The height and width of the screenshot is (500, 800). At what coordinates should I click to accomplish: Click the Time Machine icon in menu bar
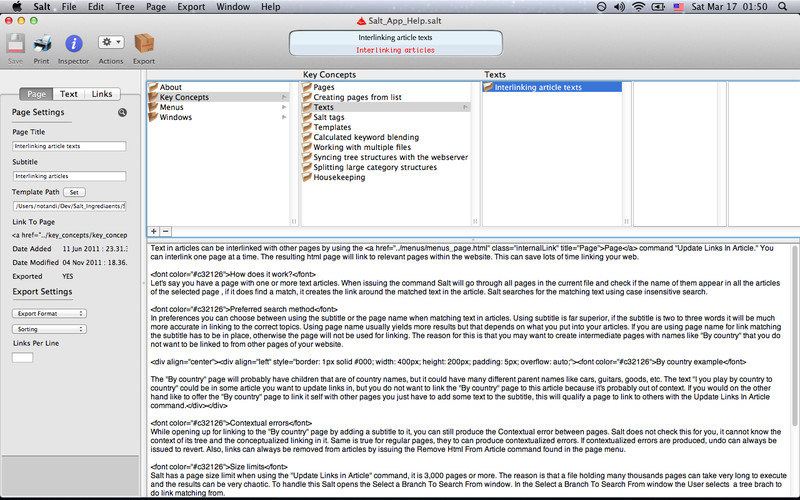[x=602, y=7]
